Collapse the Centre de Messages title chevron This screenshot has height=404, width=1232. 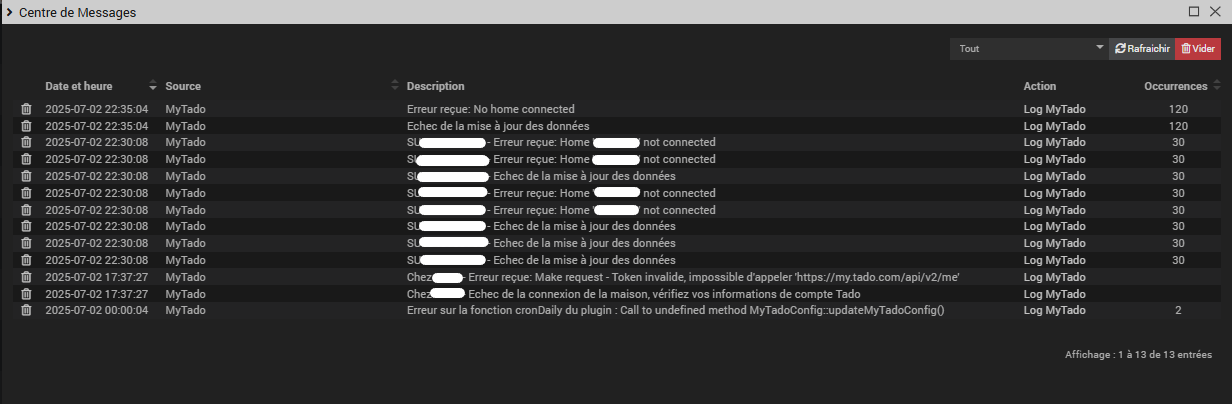pos(9,12)
